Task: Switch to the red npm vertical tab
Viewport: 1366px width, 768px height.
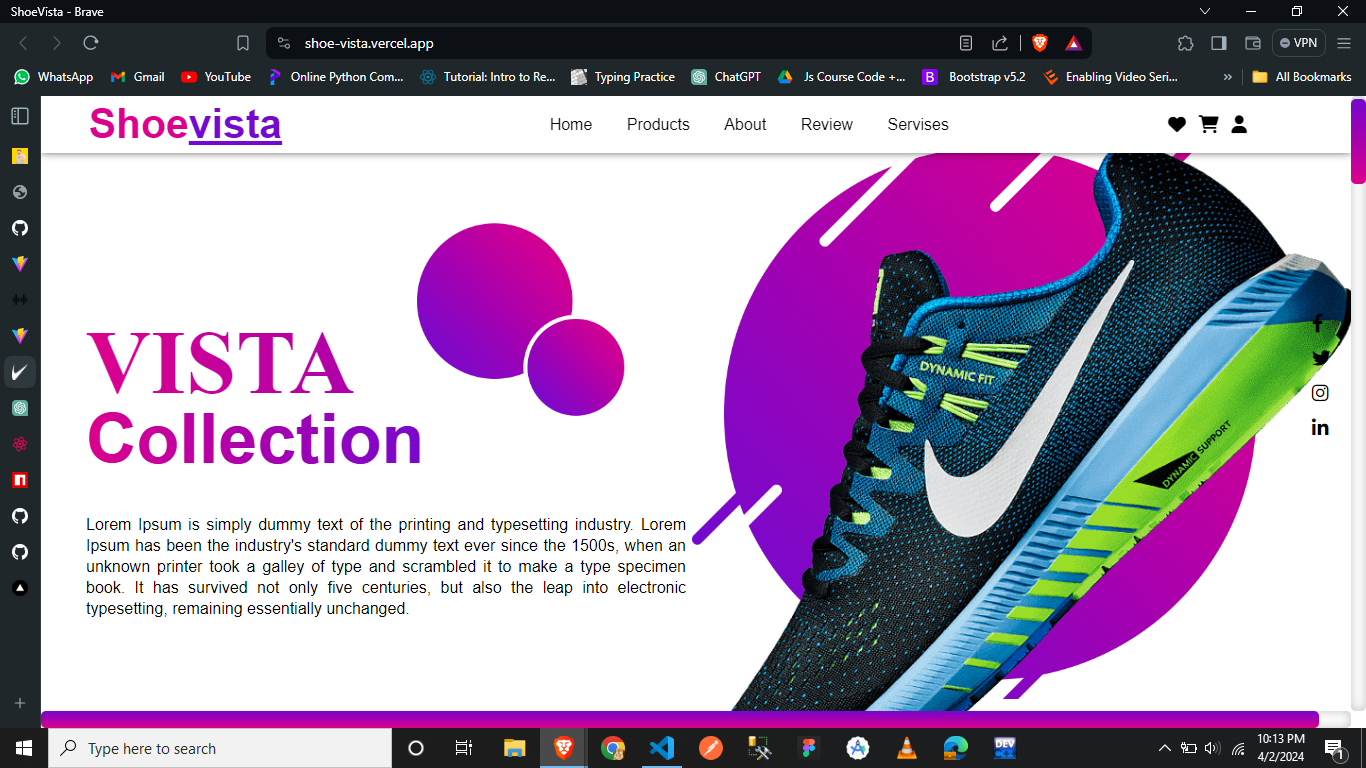Action: coord(20,480)
